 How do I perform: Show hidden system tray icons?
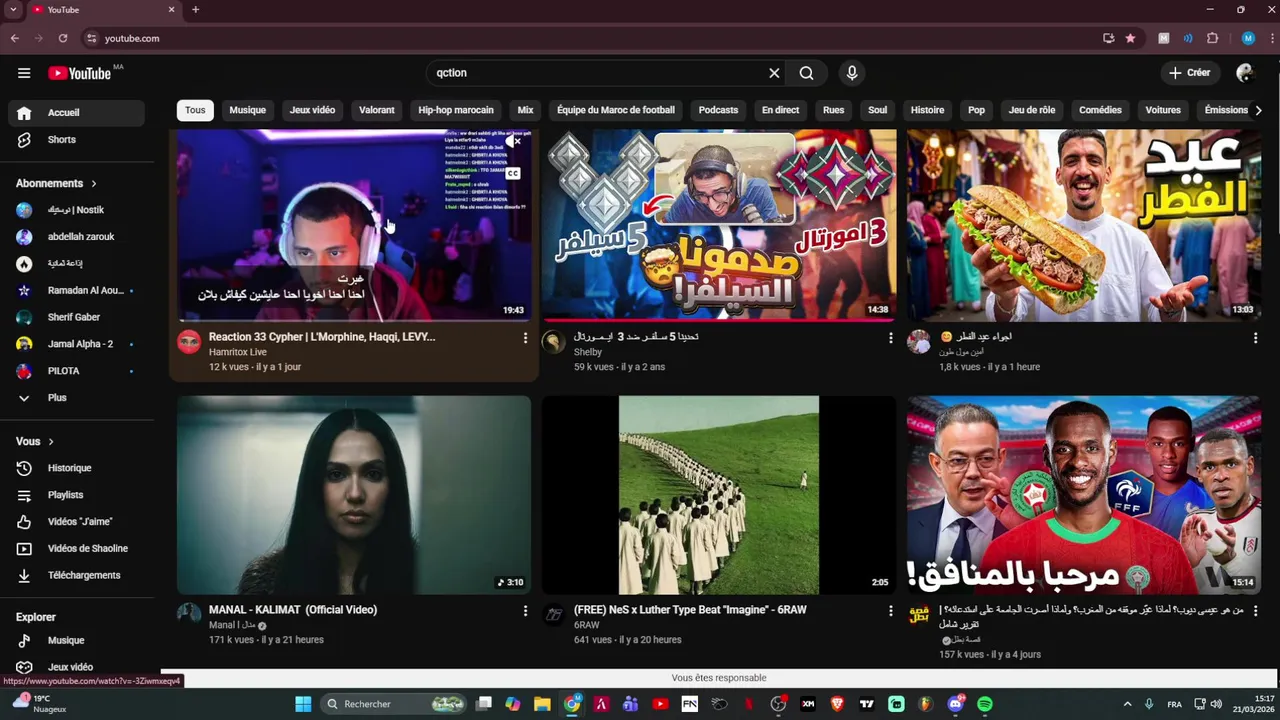click(1127, 704)
